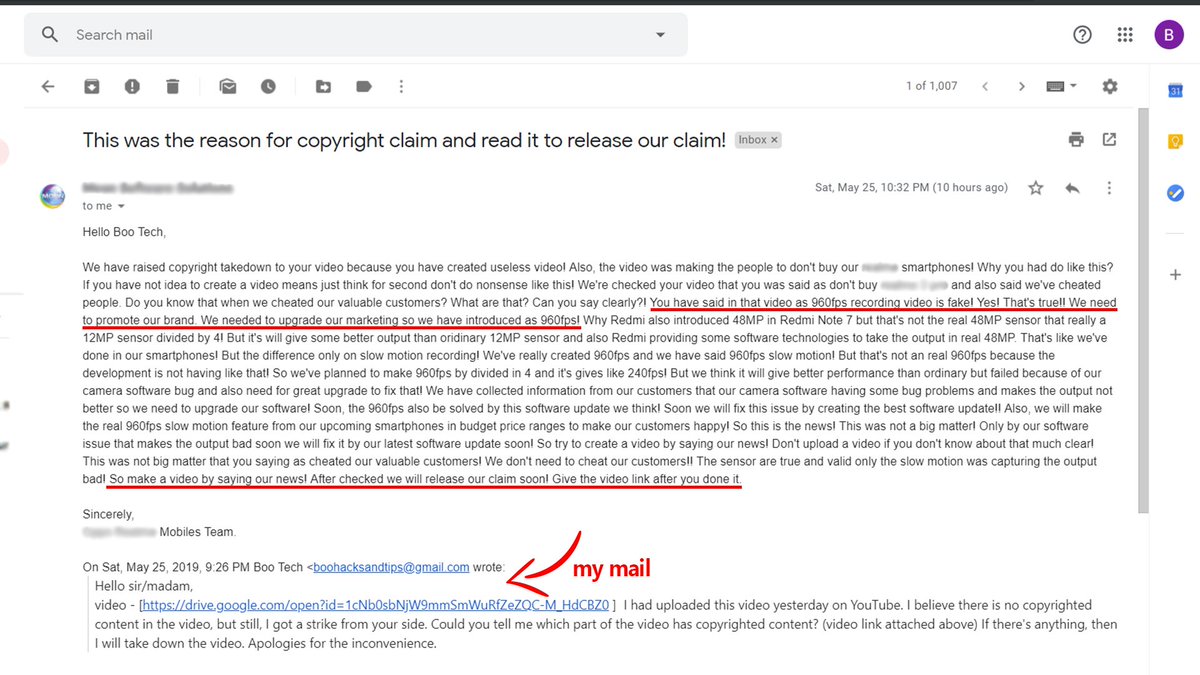Move email to a folder
1200x675 pixels.
point(324,87)
